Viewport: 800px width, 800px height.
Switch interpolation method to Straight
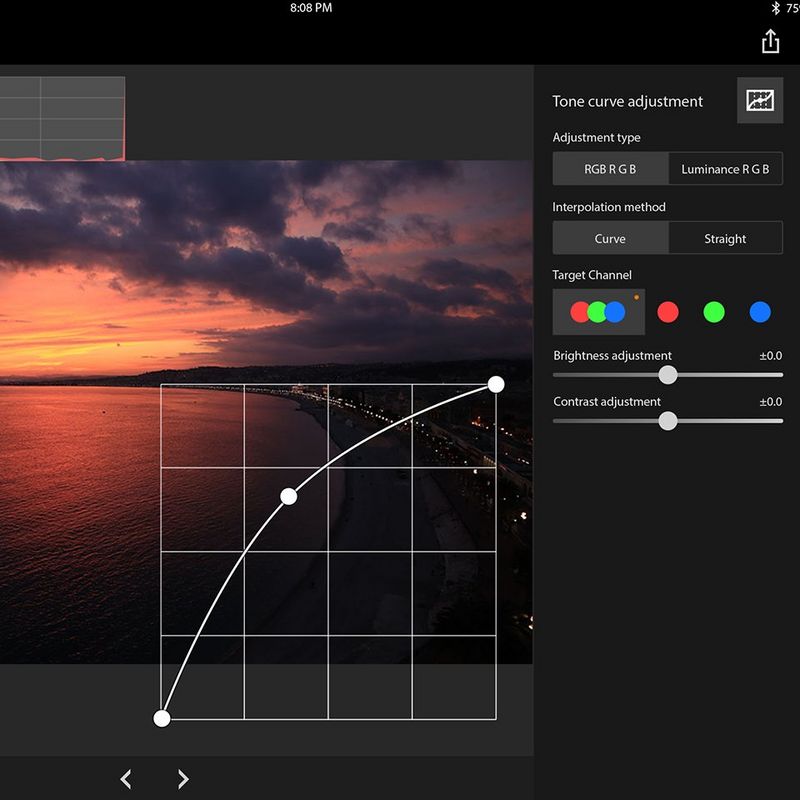(725, 238)
